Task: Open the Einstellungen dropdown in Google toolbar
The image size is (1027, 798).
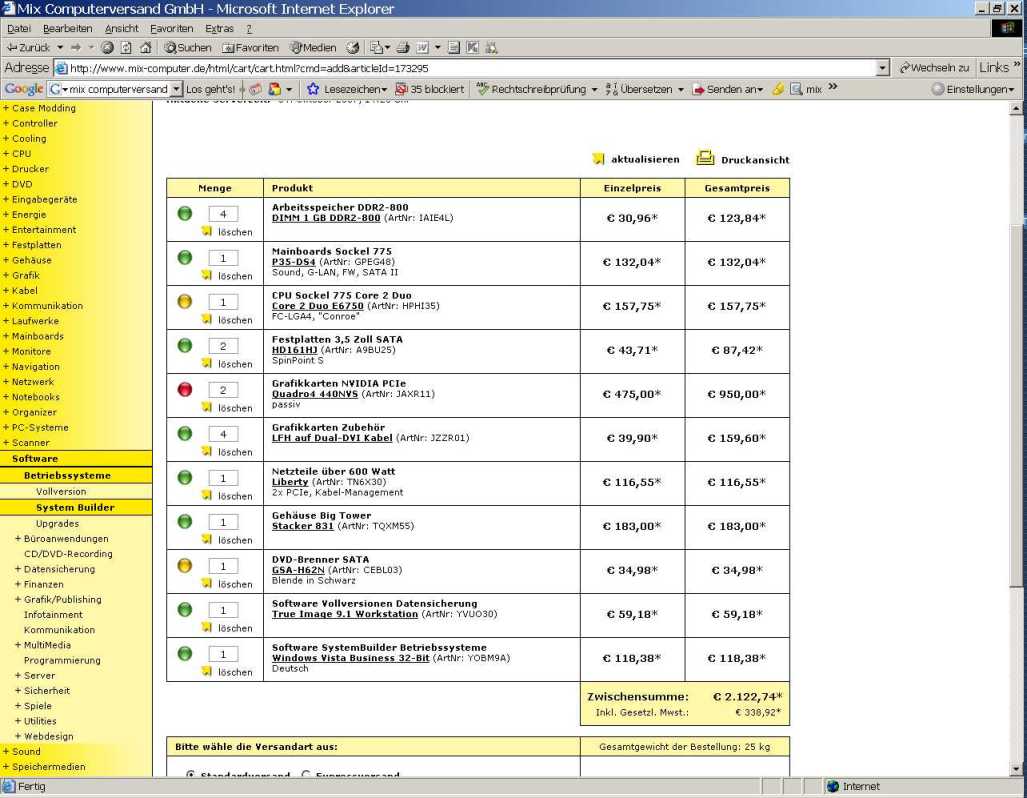Action: click(972, 89)
